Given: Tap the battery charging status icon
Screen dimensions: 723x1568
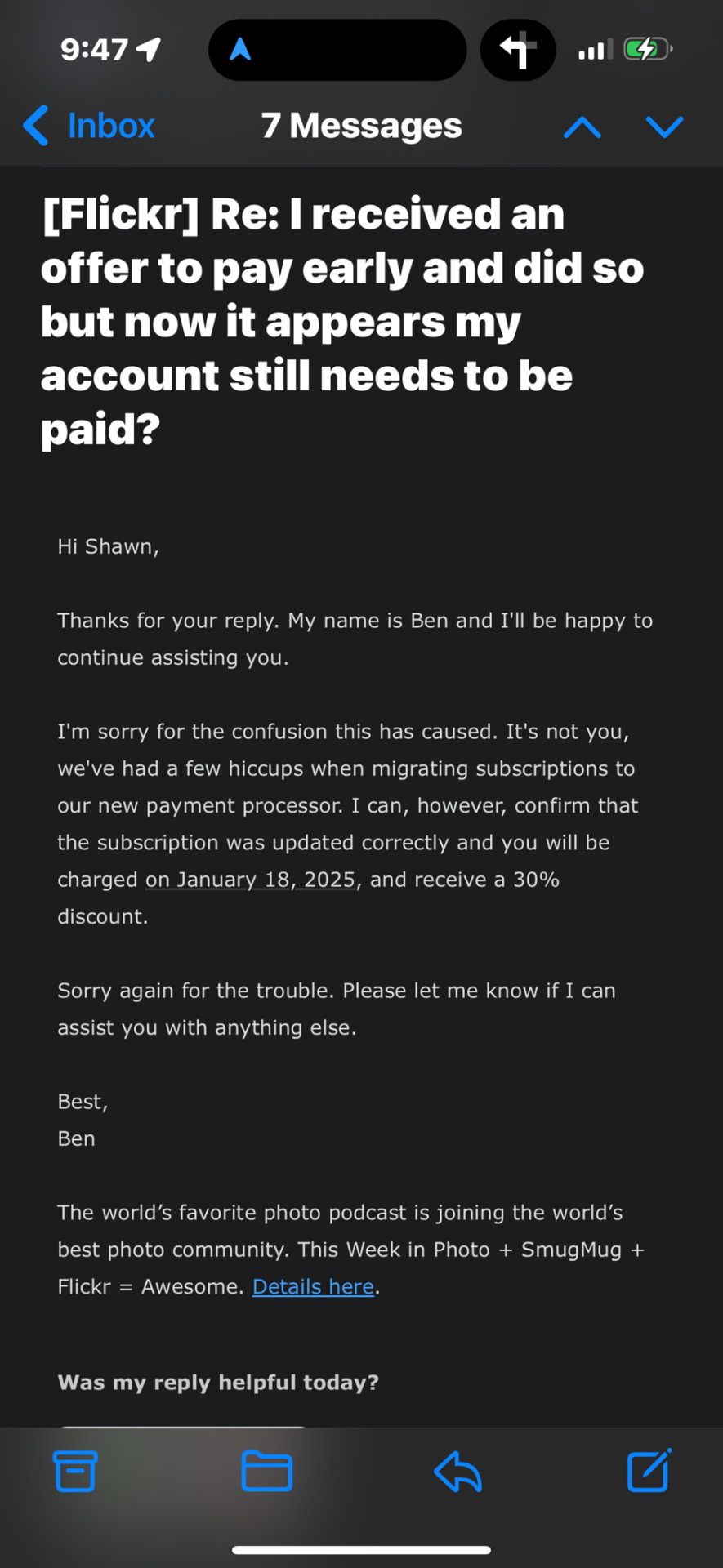Looking at the screenshot, I should click(648, 49).
